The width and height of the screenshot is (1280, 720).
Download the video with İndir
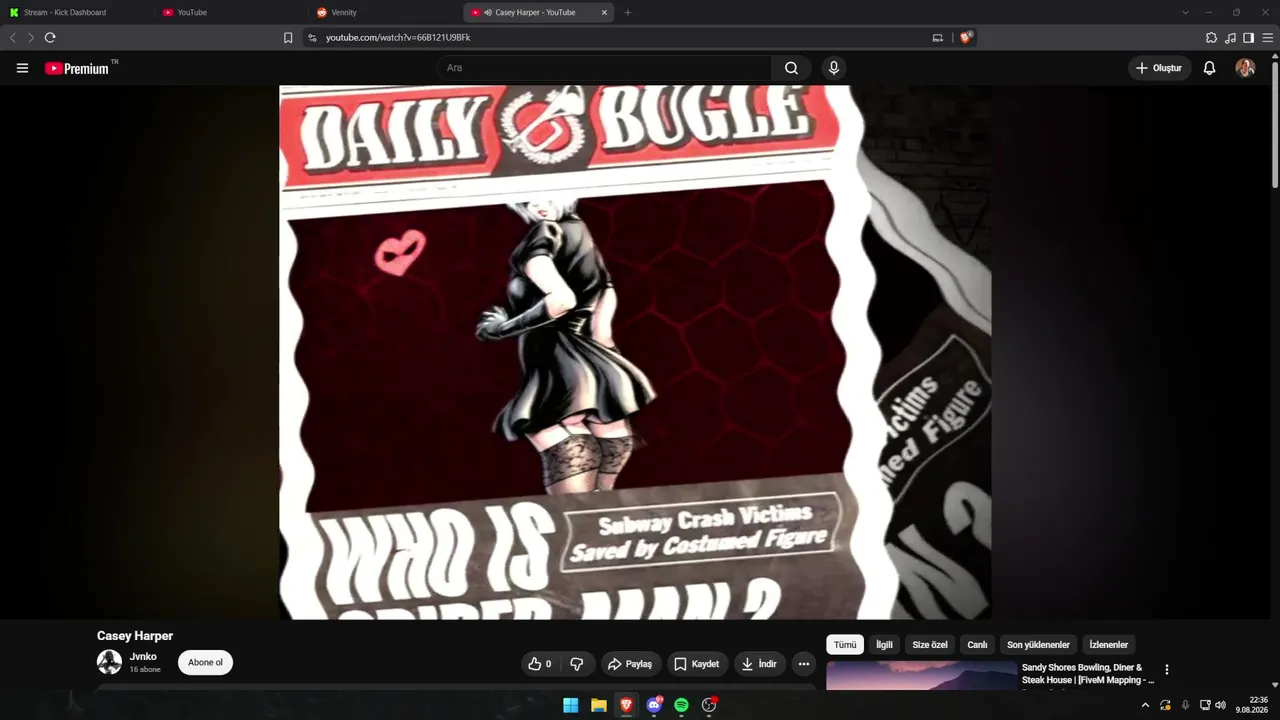point(760,664)
